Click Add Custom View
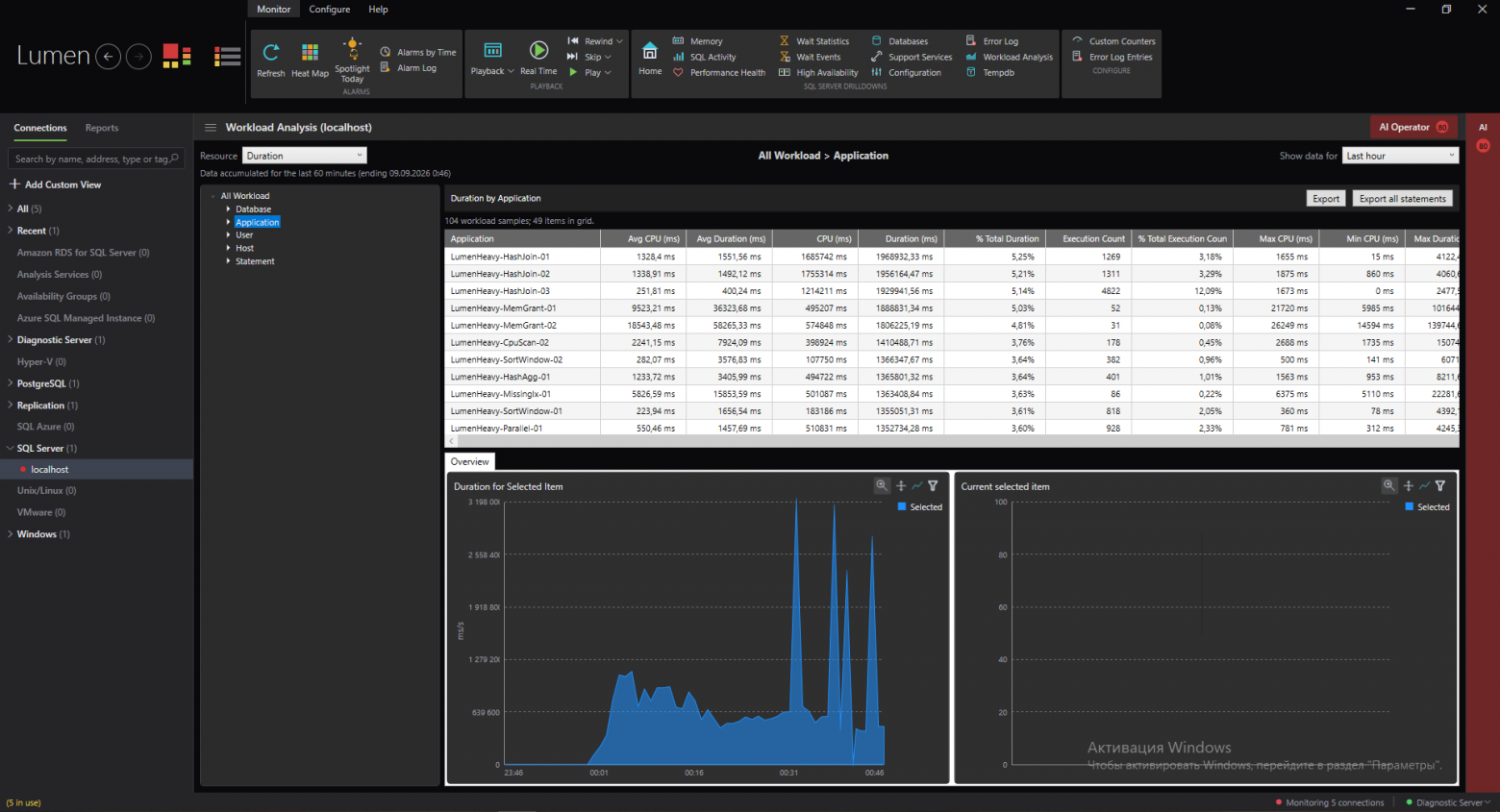Image resolution: width=1500 pixels, height=812 pixels. (x=55, y=185)
